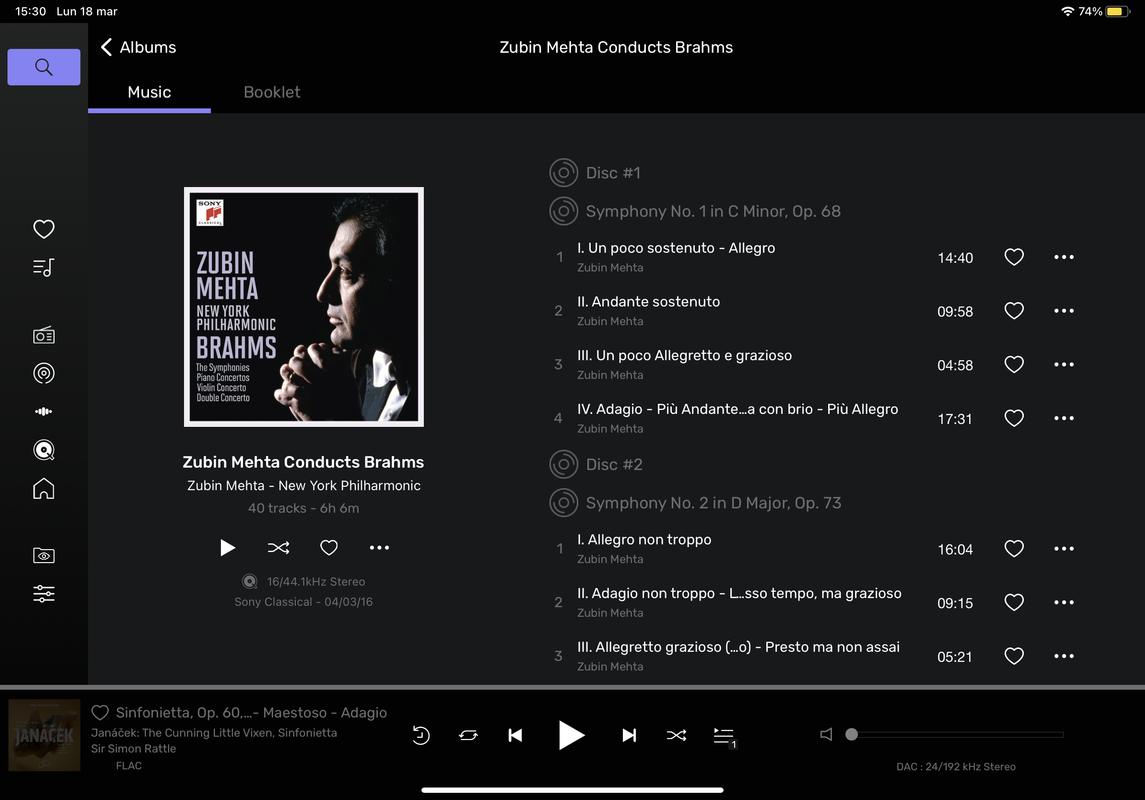Favorite I. Un poco sostenuto - Allegro
This screenshot has height=800, width=1145.
click(x=1014, y=257)
